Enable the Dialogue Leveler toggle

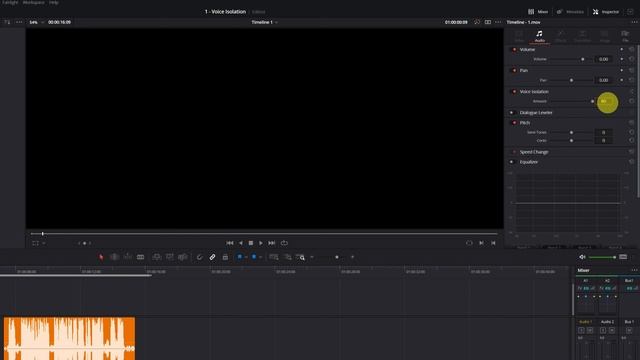click(x=512, y=113)
